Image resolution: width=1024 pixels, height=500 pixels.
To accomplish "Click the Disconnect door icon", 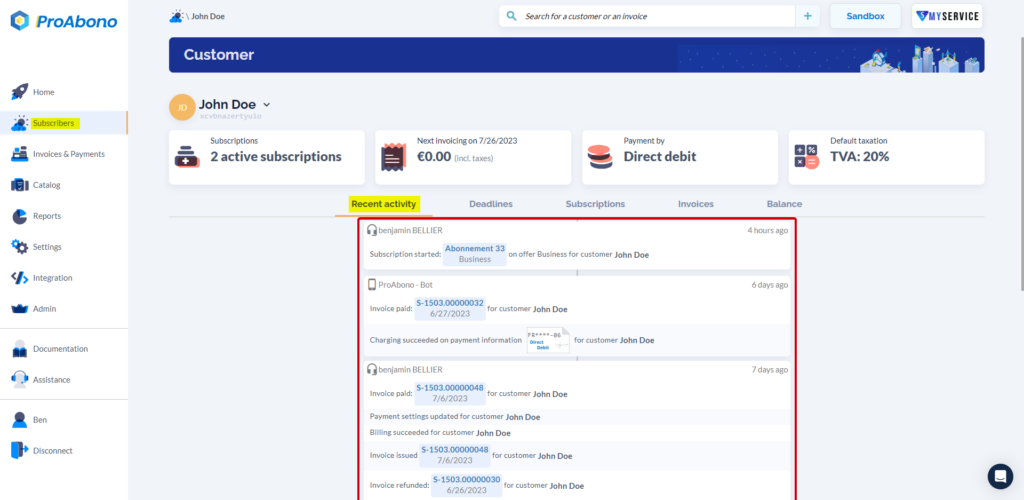I will pos(20,450).
